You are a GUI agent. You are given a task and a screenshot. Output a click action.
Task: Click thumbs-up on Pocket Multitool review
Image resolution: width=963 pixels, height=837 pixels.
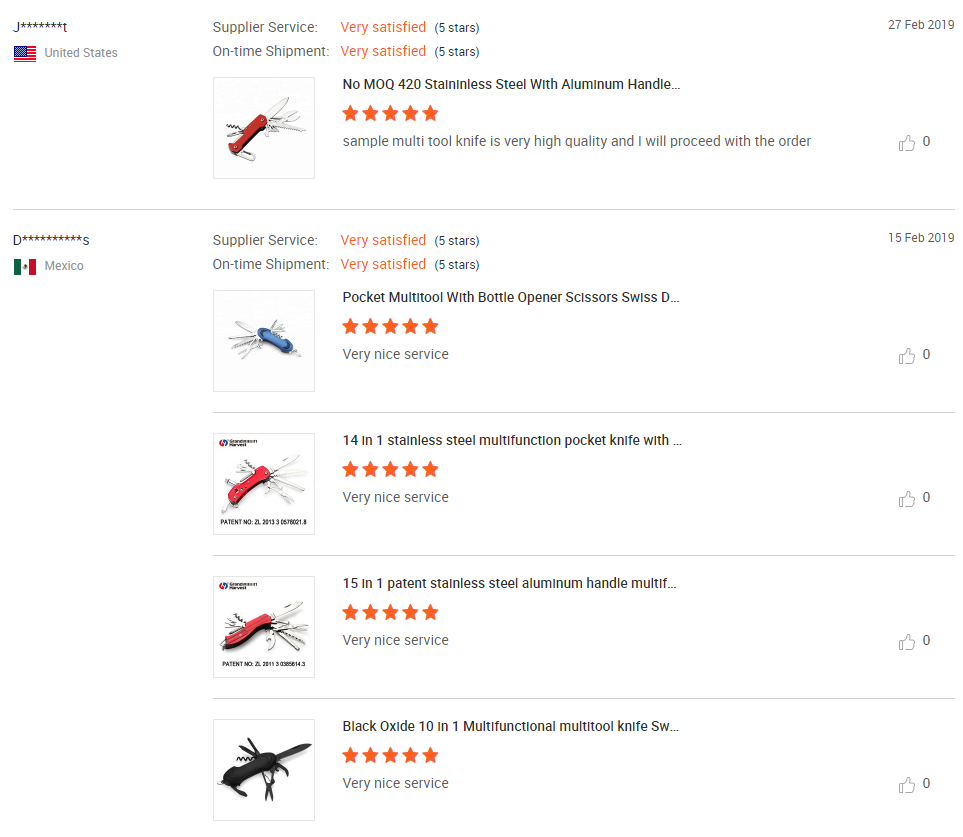[907, 356]
